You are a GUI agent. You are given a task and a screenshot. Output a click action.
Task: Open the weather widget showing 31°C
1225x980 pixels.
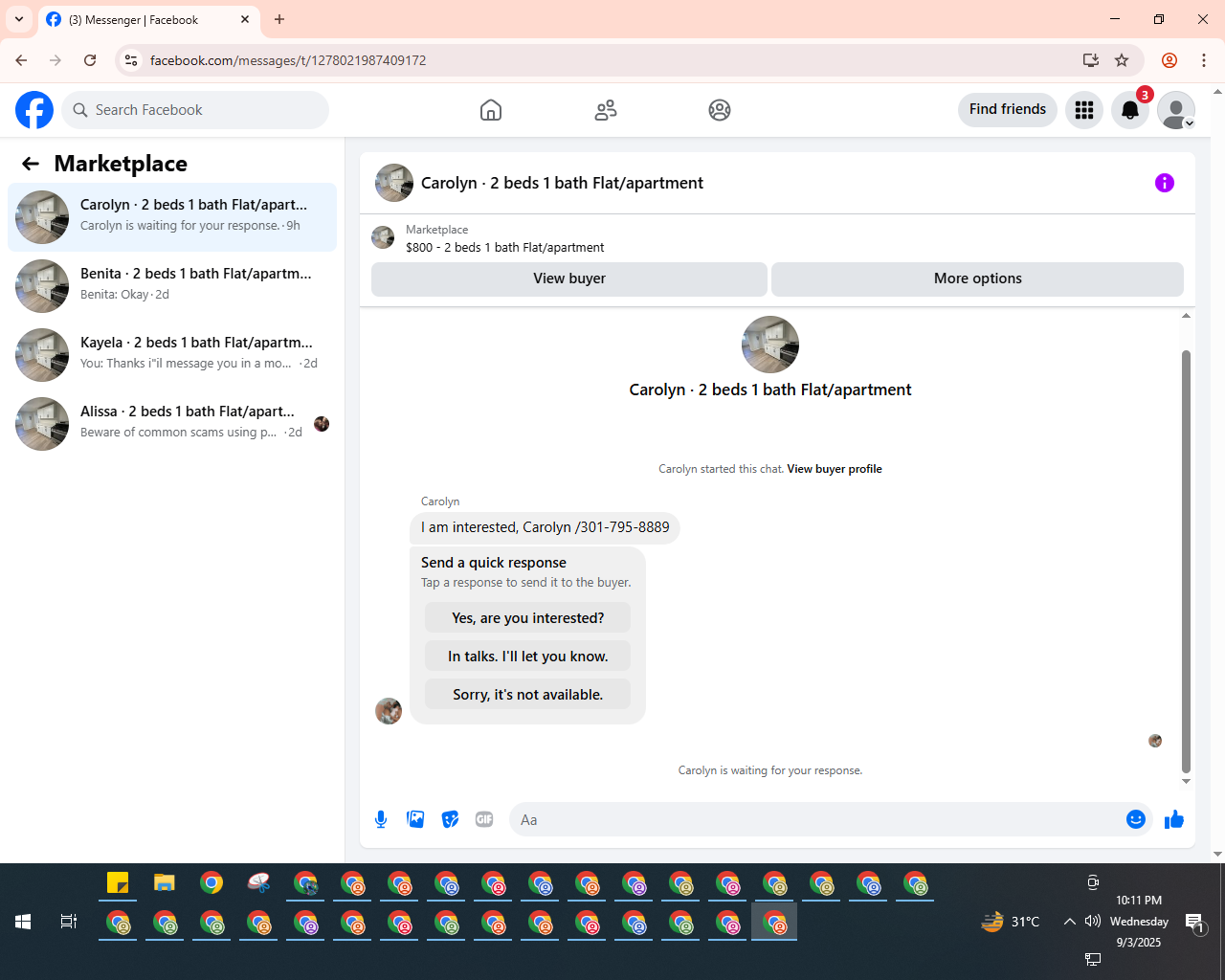click(x=1011, y=922)
